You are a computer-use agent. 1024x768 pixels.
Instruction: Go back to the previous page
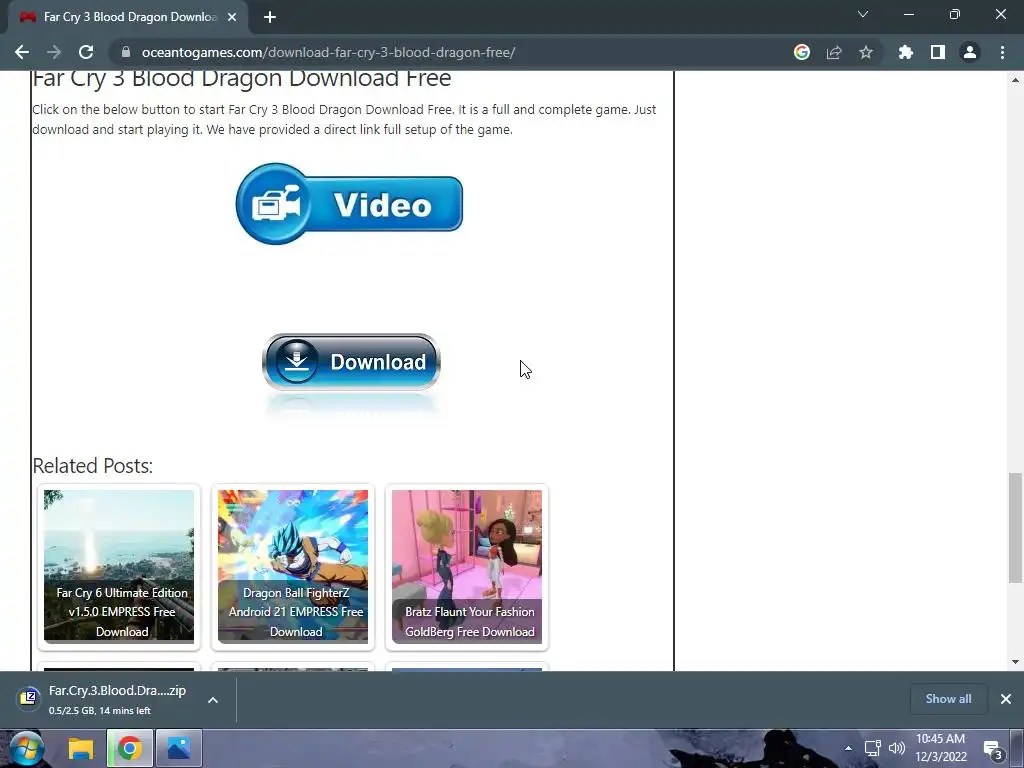click(x=22, y=52)
